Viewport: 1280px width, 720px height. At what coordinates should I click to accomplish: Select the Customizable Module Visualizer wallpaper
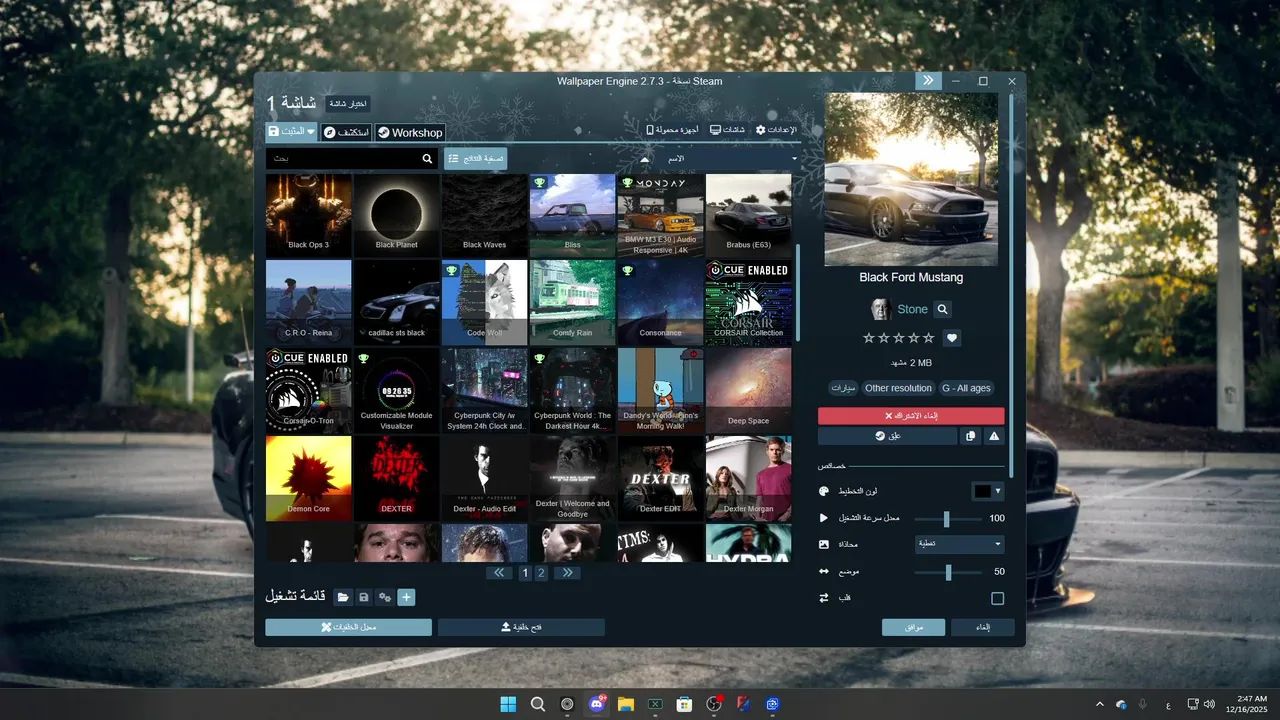point(396,391)
